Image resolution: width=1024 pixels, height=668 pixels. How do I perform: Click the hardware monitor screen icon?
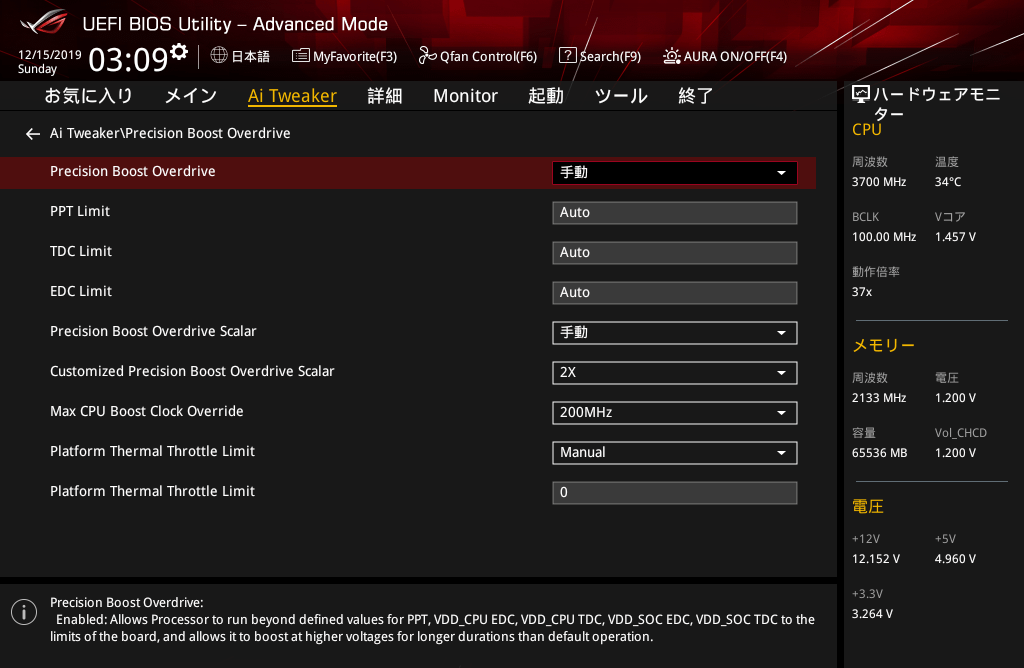tap(860, 95)
